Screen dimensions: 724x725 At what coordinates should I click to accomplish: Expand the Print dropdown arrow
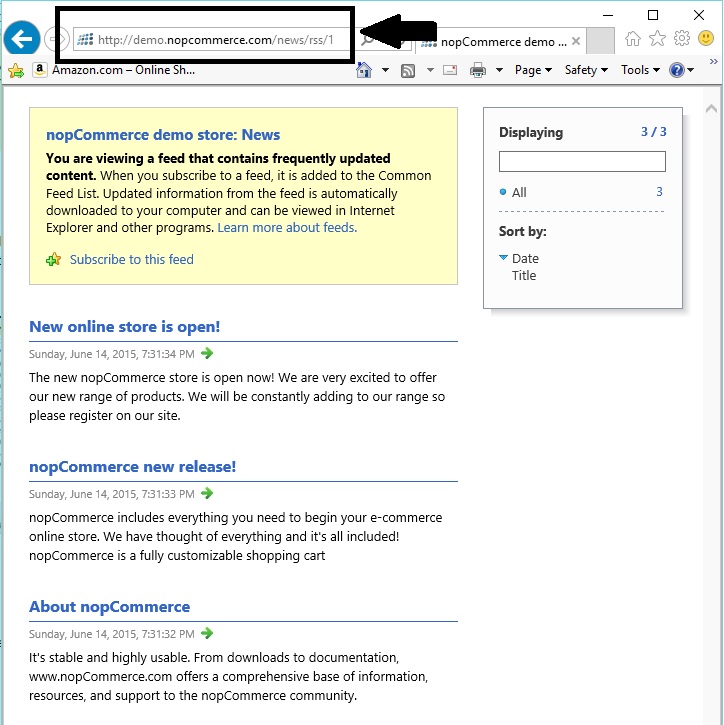point(499,70)
